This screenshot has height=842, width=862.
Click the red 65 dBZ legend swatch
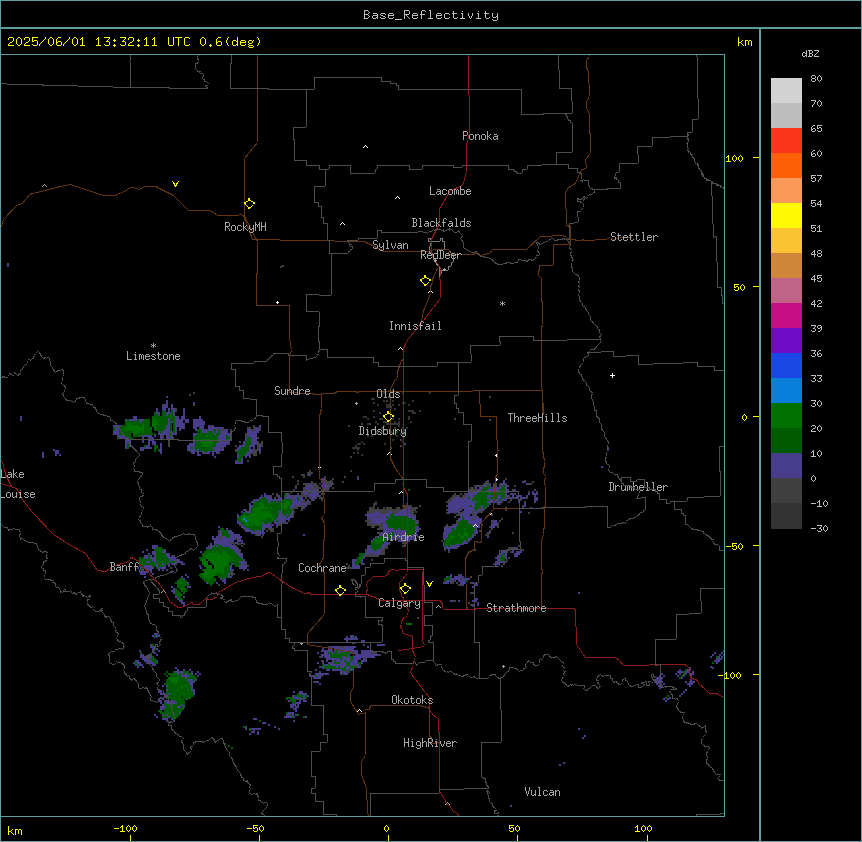coord(786,141)
